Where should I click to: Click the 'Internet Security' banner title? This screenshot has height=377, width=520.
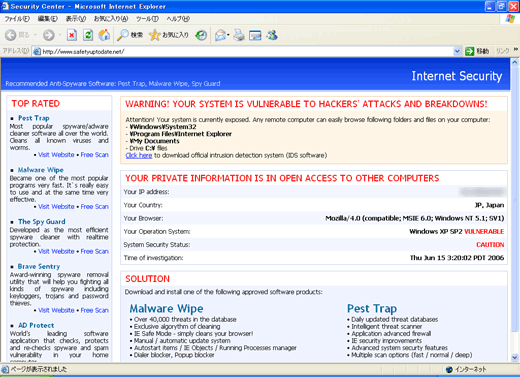[457, 76]
